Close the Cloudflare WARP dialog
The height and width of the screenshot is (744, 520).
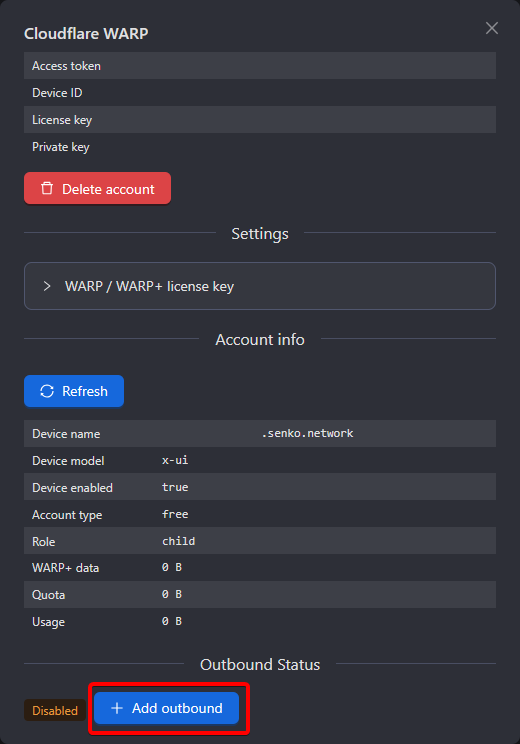tap(492, 28)
